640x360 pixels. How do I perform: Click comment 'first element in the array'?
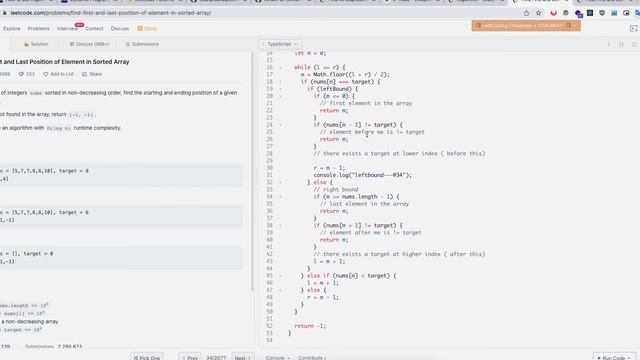point(366,103)
